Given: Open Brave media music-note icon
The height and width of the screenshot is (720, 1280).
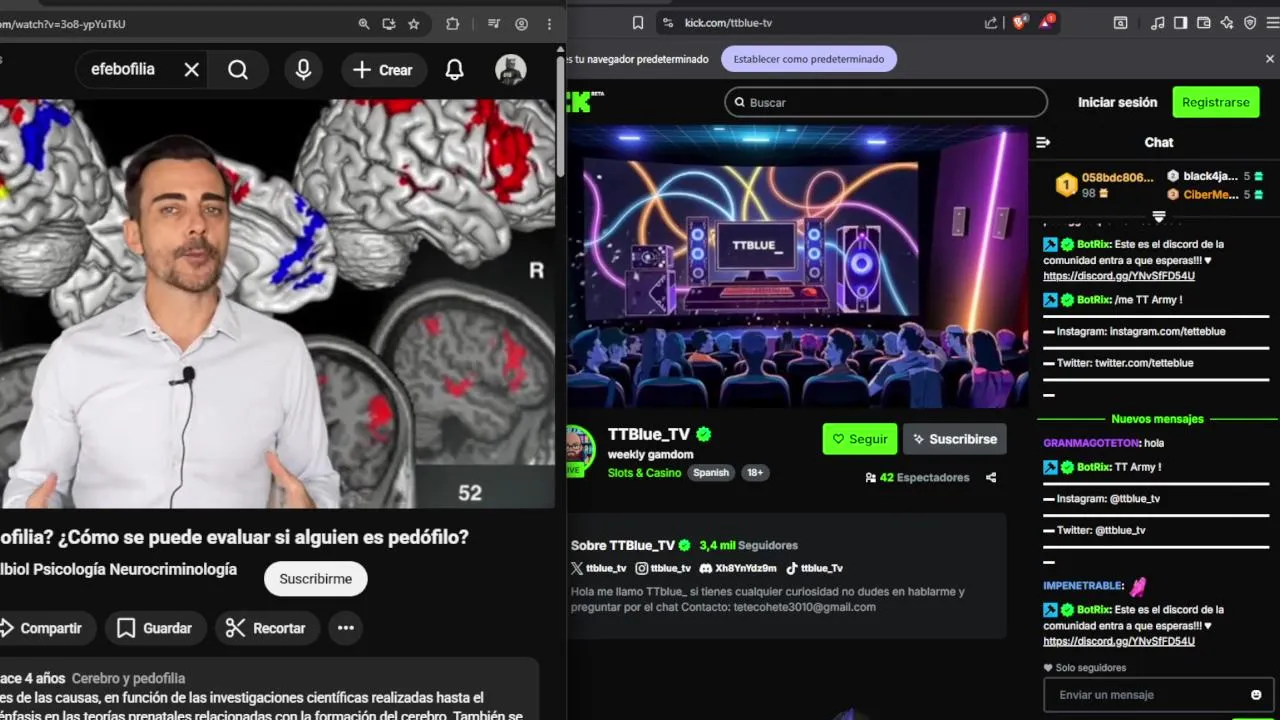Looking at the screenshot, I should 1158,23.
